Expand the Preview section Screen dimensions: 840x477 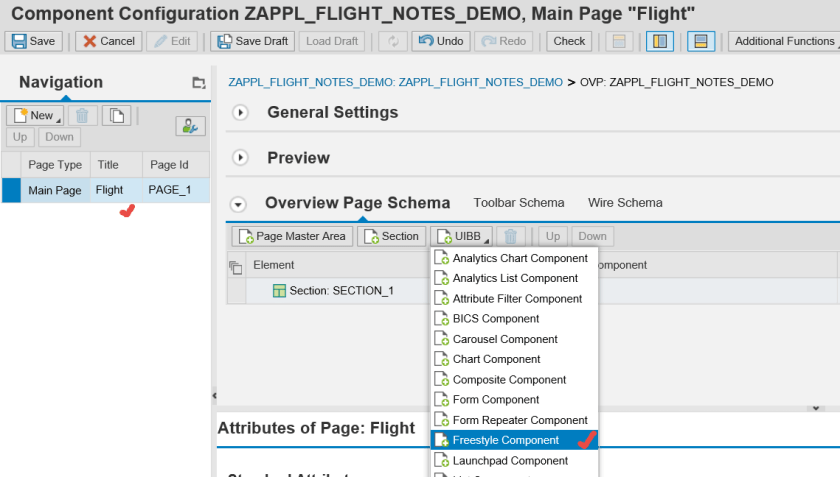pos(240,158)
